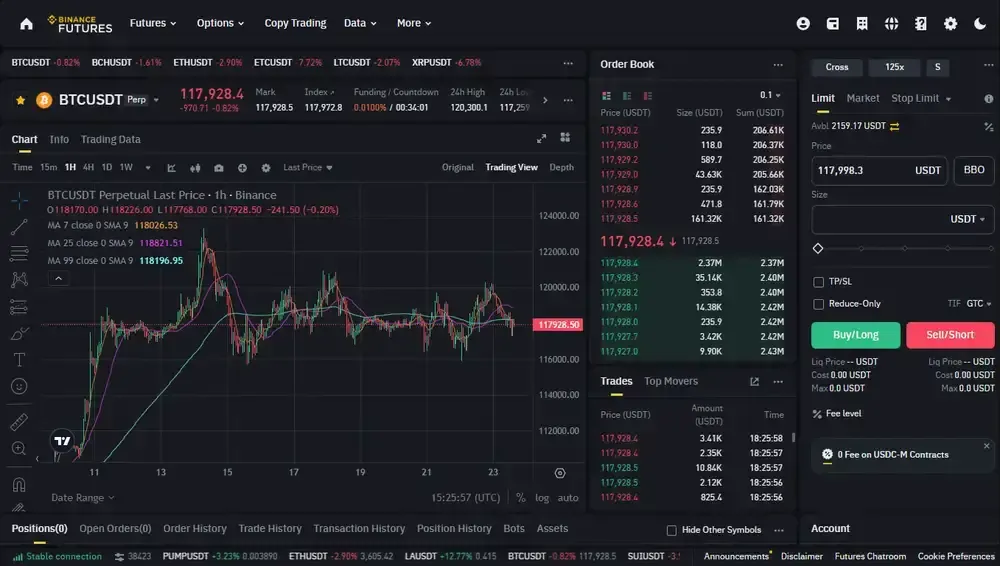
Task: Toggle the magnet snap tool
Action: 19,484
